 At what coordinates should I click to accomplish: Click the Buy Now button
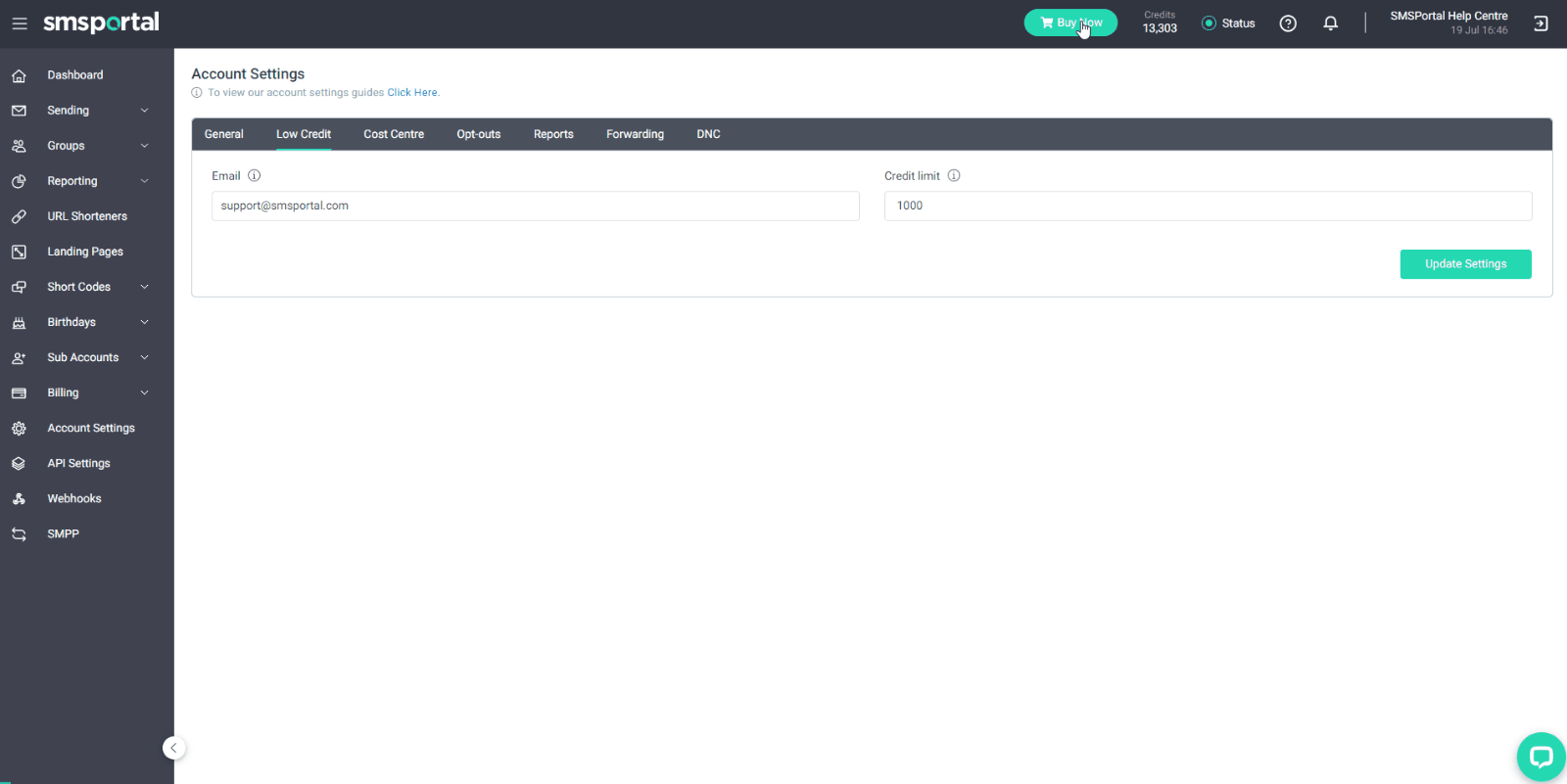1070,23
